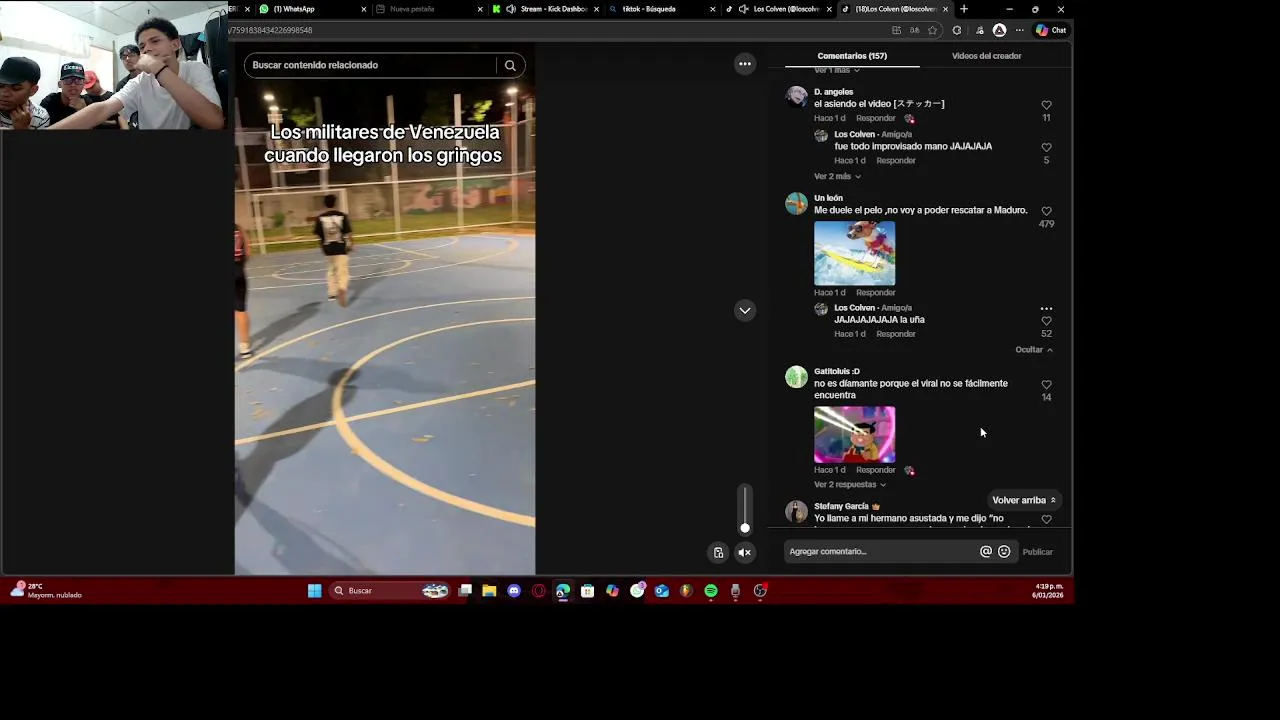Open Task View on taskbar

(465, 591)
